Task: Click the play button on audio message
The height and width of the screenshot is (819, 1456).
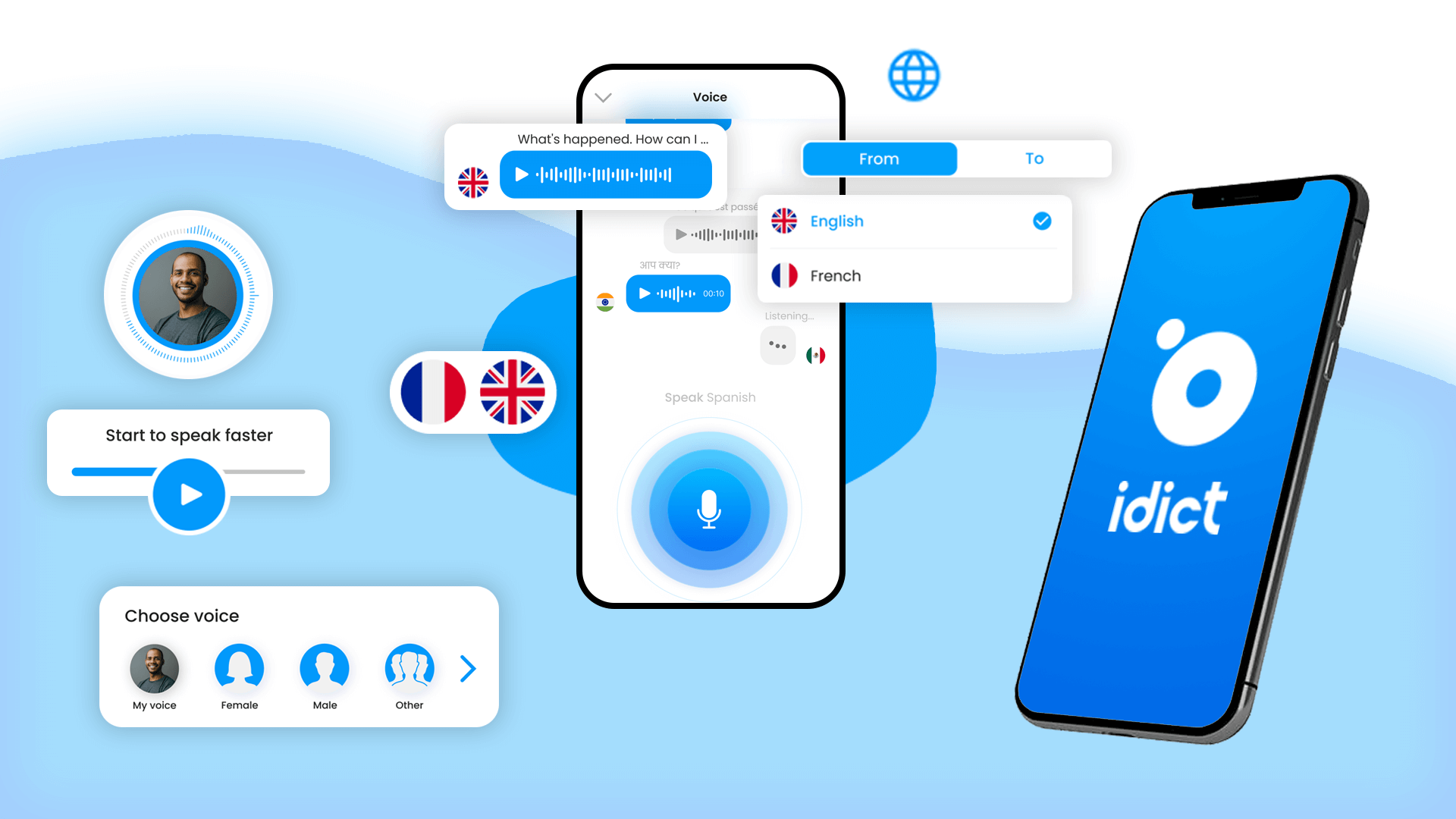Action: coord(521,175)
